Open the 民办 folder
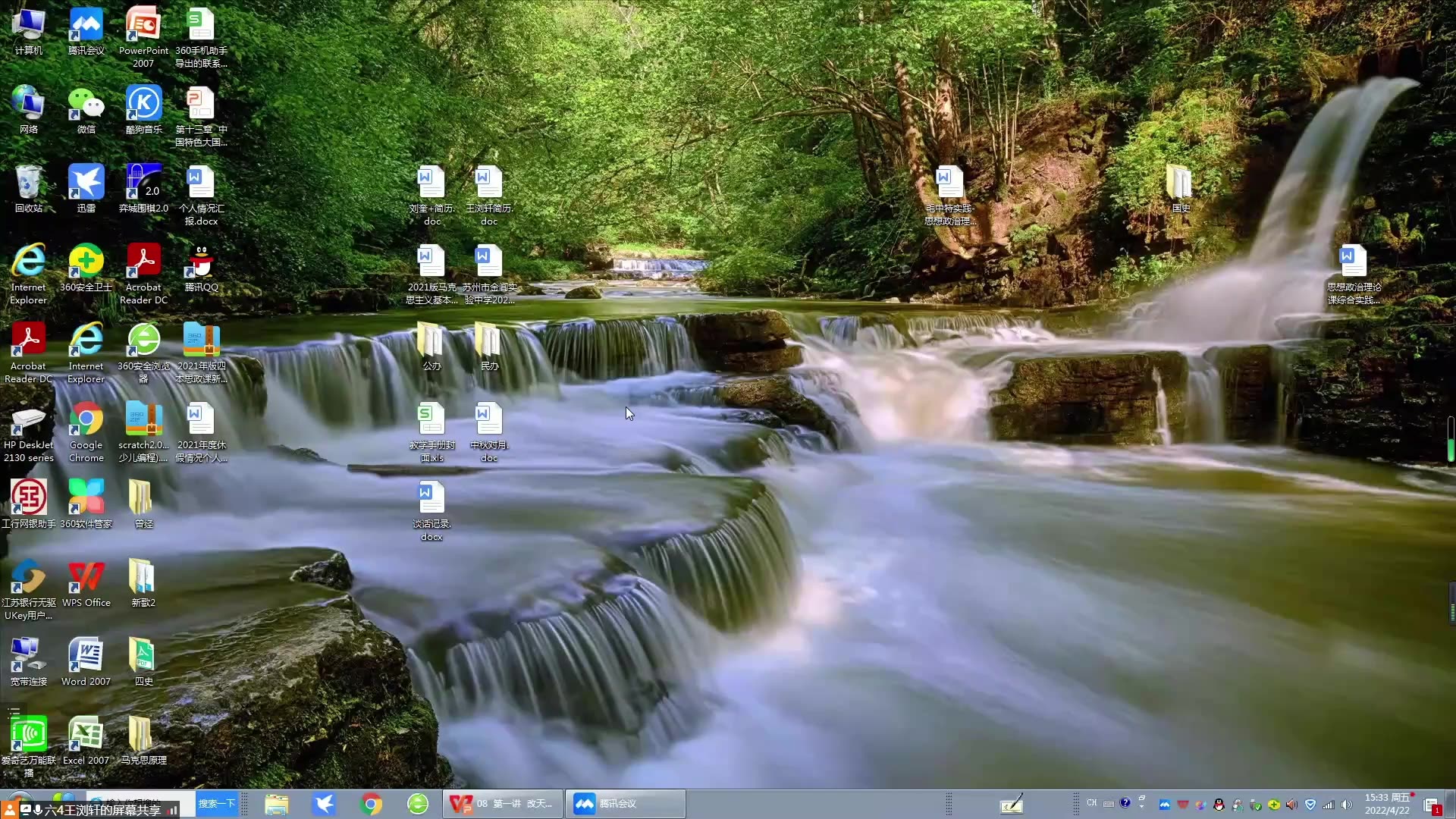This screenshot has height=819, width=1456. (x=489, y=347)
